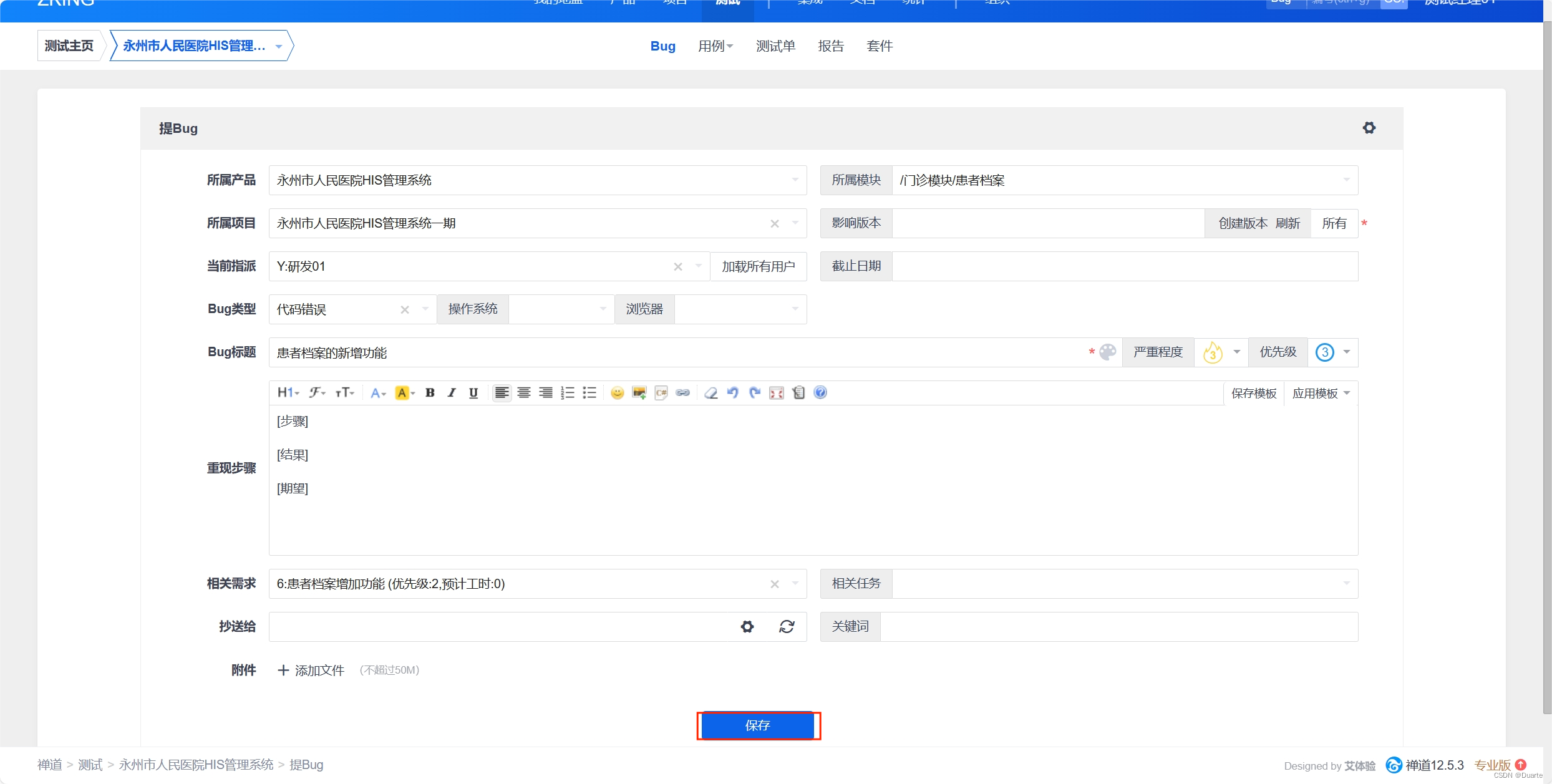
Task: Click 加载所有用户 button
Action: click(x=758, y=267)
